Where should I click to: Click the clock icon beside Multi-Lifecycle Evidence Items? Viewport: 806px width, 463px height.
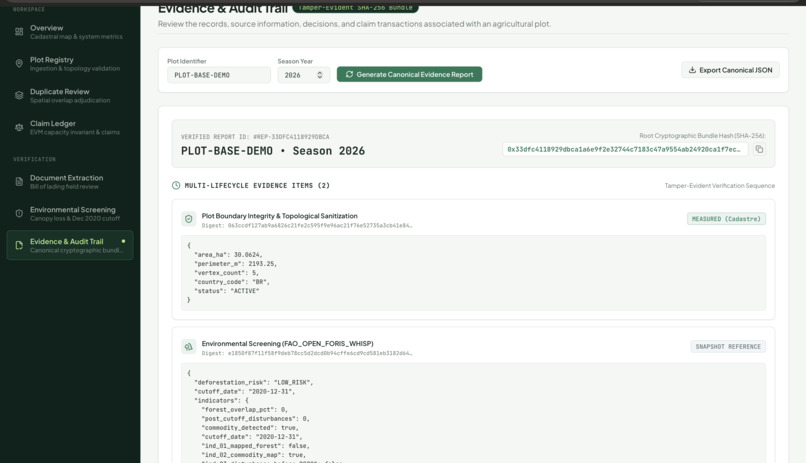[x=176, y=186]
